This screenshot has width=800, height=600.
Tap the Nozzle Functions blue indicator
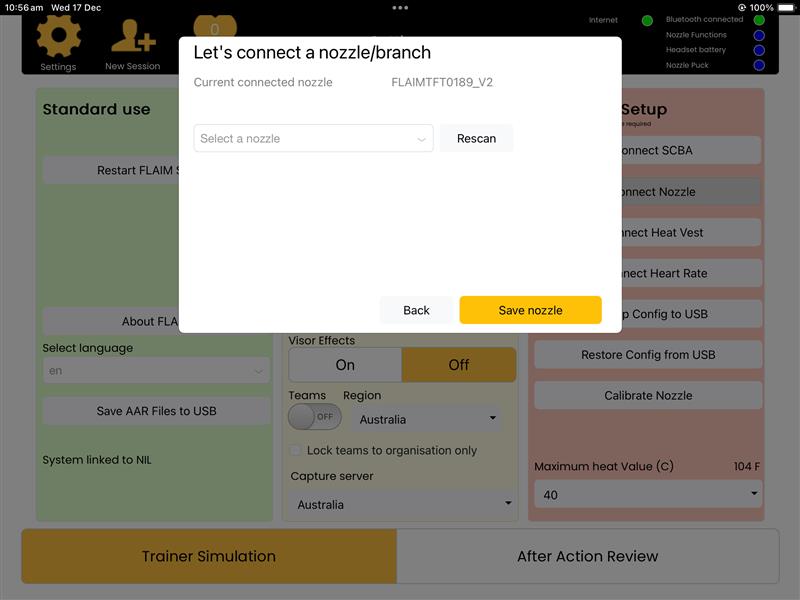759,35
